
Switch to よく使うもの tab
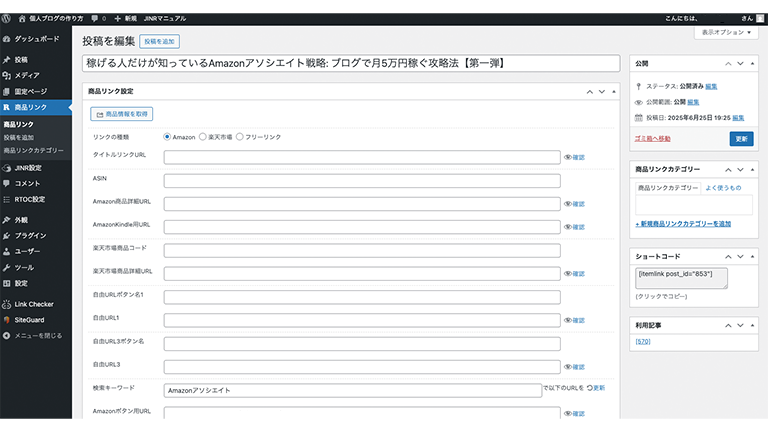pos(723,188)
